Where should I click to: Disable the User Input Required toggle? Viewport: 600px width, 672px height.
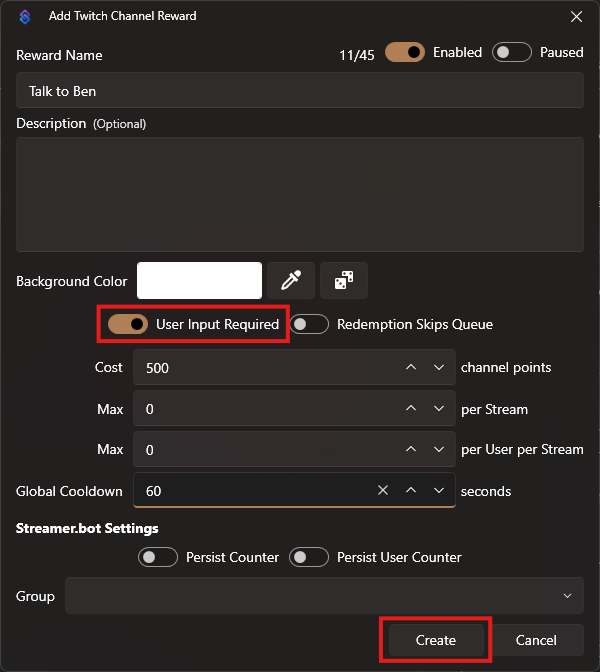click(128, 324)
